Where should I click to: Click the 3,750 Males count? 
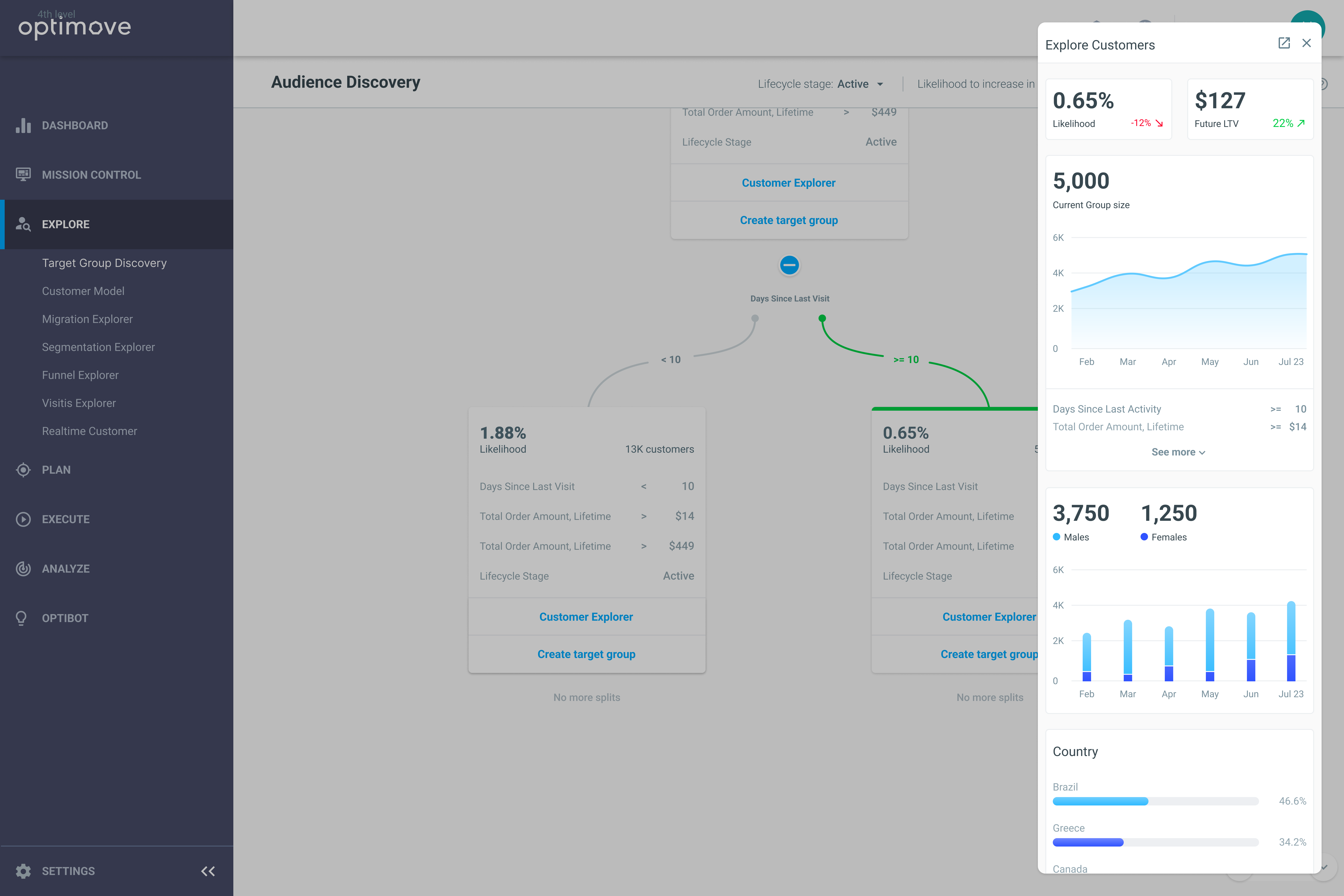1081,513
